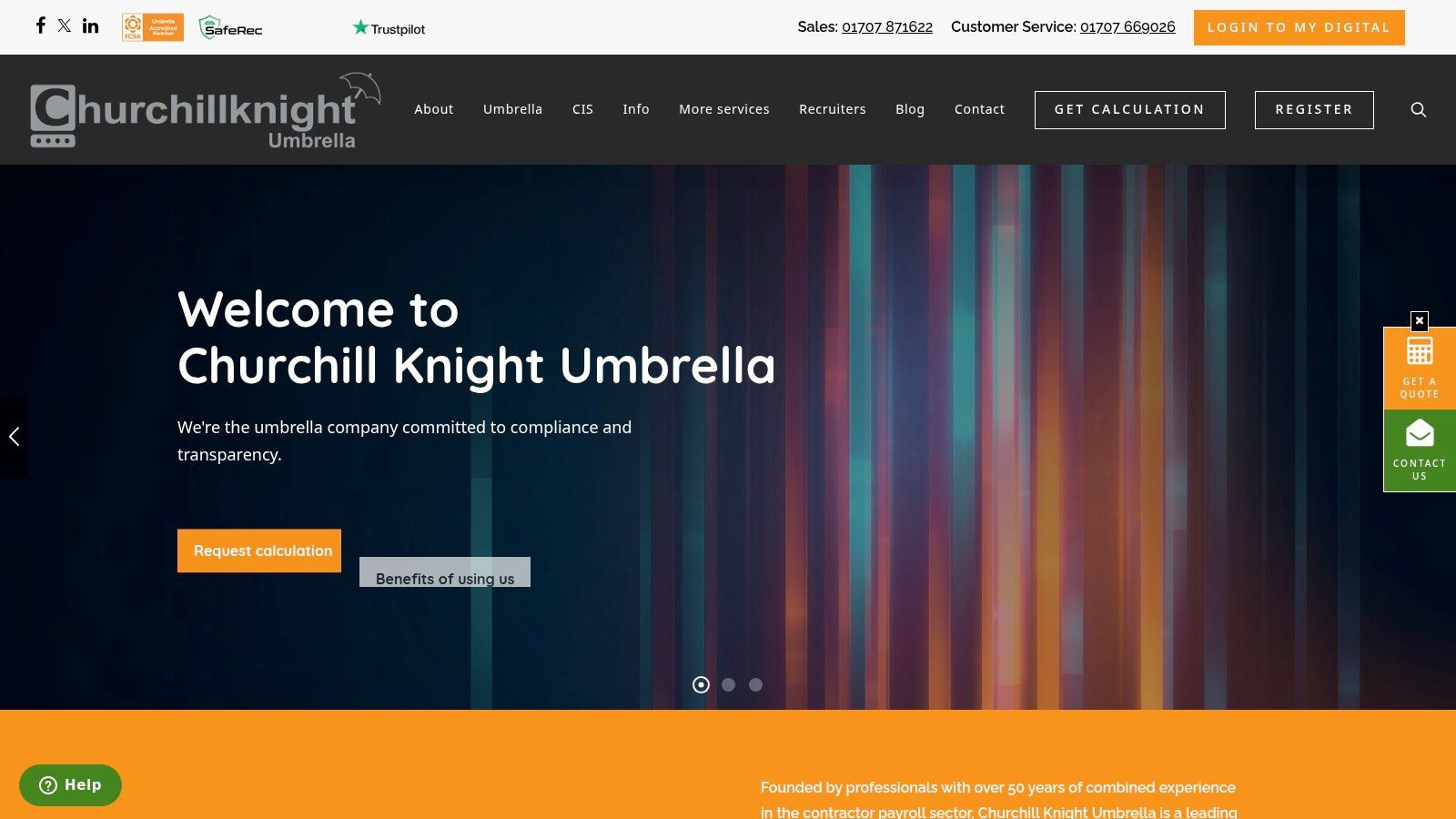
Task: Open the More services menu
Action: pyautogui.click(x=724, y=109)
